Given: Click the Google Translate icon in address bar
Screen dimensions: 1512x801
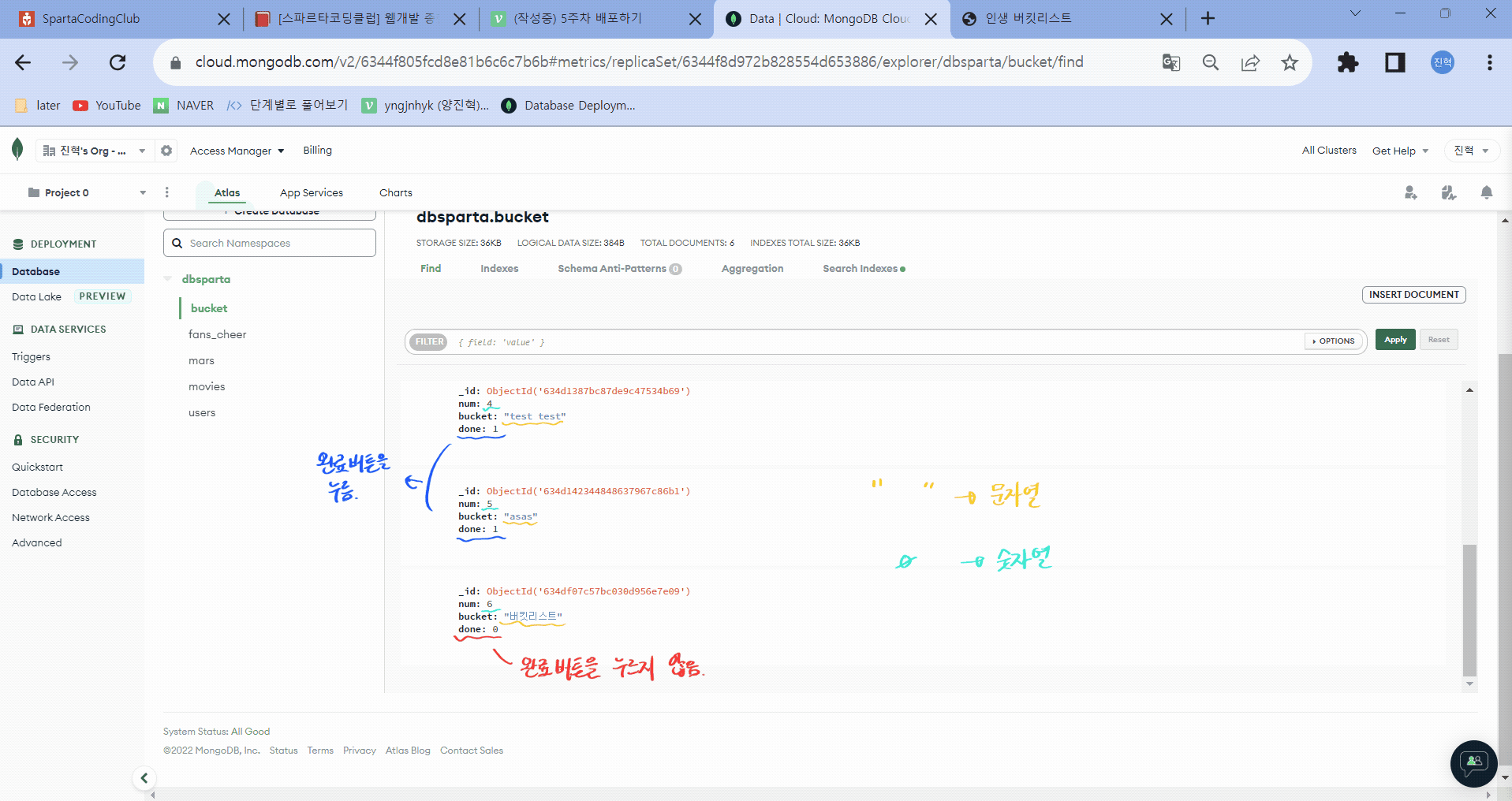Looking at the screenshot, I should [1171, 62].
